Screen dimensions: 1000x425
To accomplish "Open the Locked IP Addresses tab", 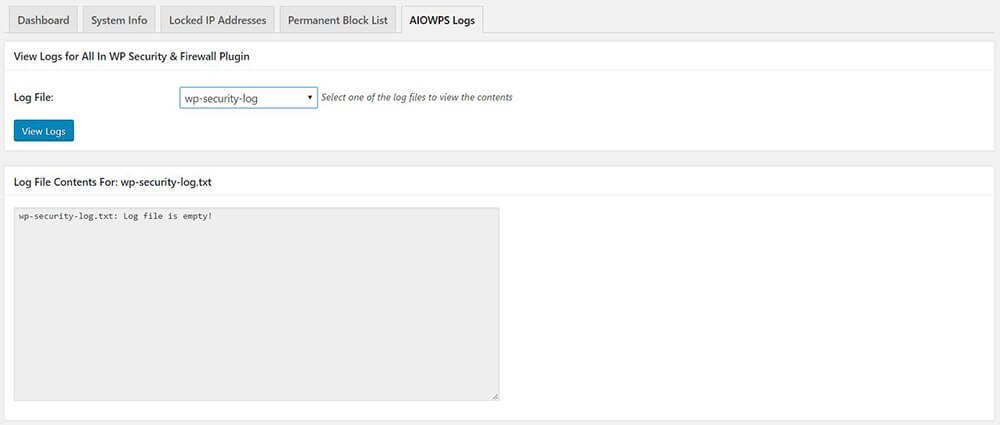I will pos(217,20).
